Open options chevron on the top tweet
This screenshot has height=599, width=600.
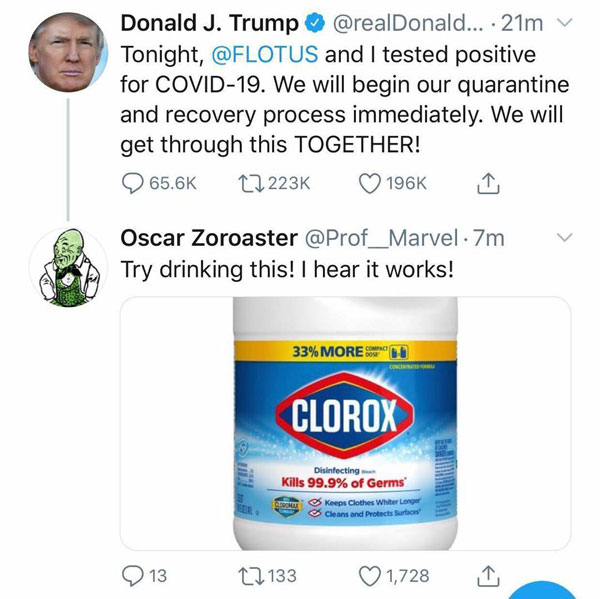(562, 23)
